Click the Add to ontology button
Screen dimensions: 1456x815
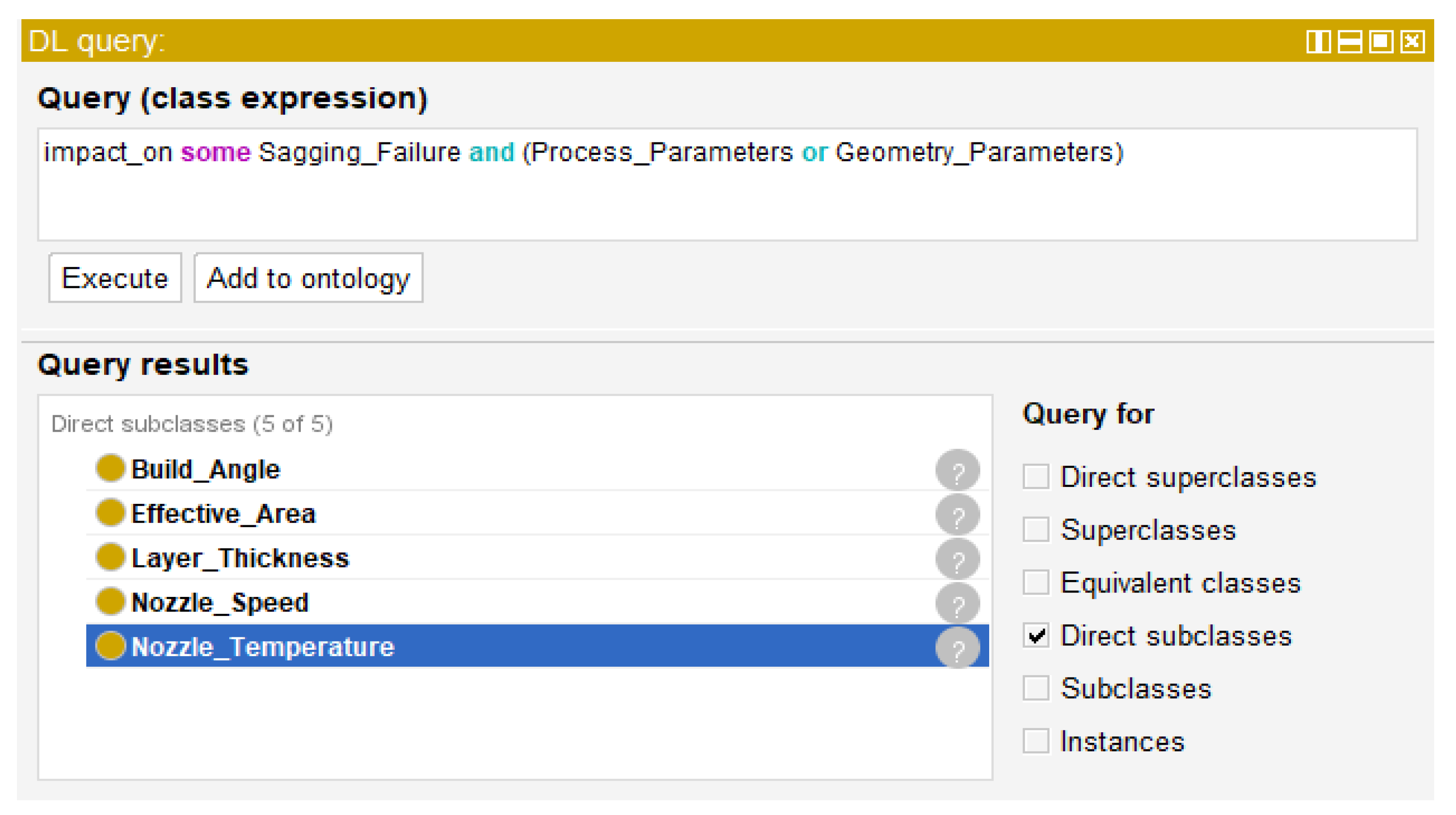tap(308, 278)
